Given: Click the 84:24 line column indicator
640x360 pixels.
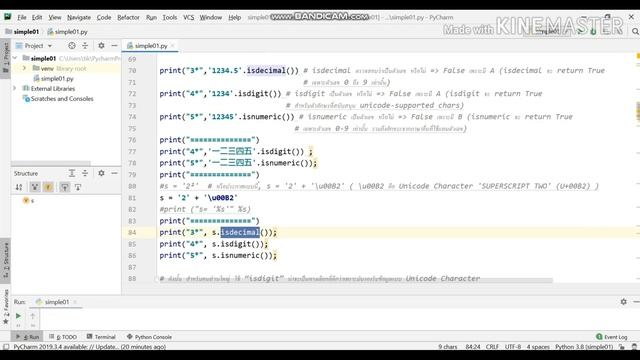Looking at the screenshot, I should [473, 347].
